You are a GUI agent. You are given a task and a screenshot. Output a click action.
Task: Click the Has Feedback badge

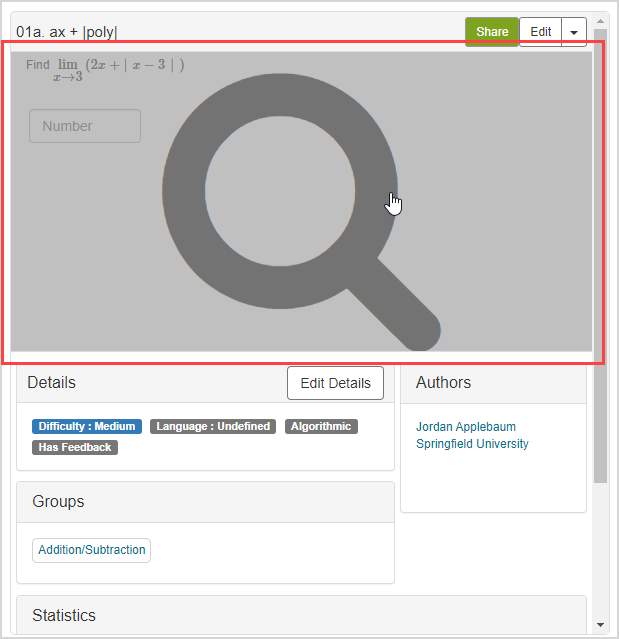coord(75,447)
